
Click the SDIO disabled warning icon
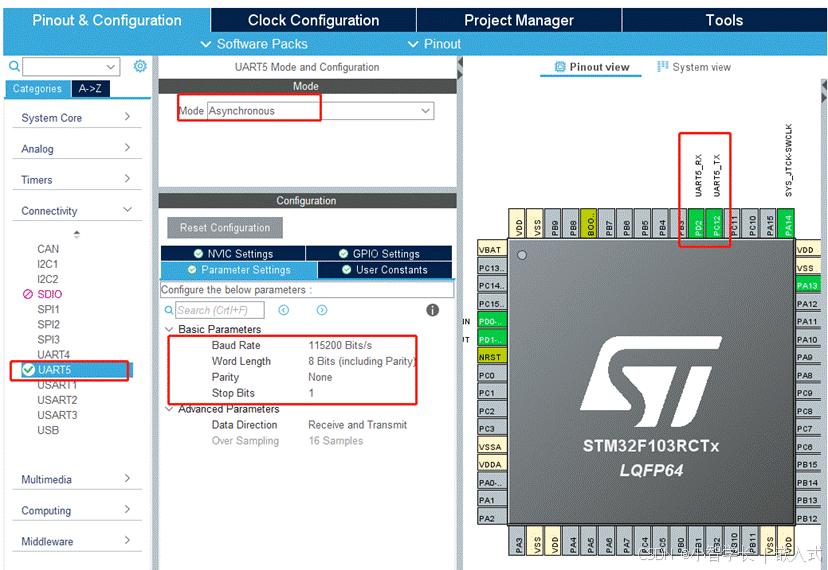(27, 294)
